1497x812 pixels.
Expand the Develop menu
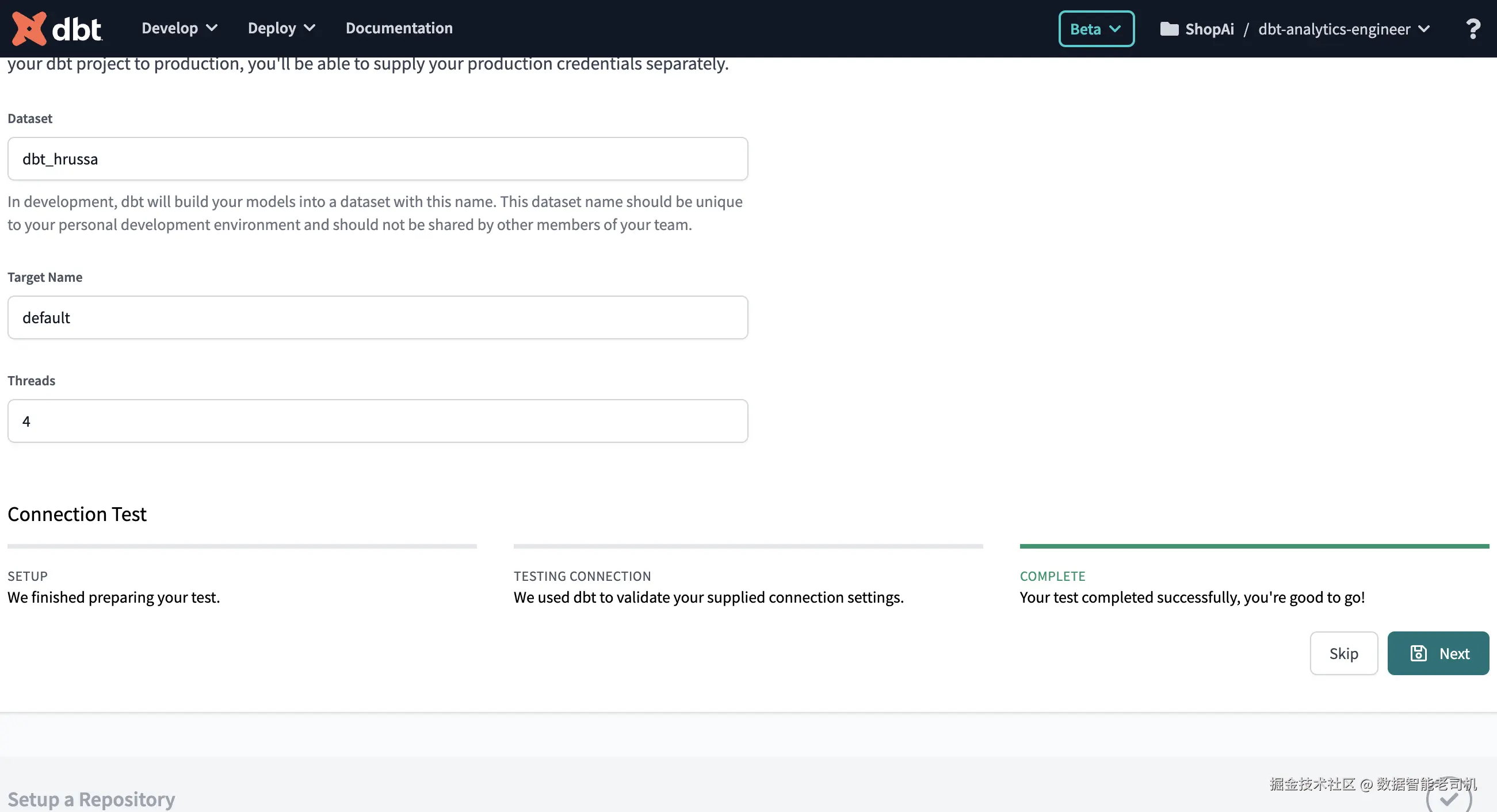180,28
